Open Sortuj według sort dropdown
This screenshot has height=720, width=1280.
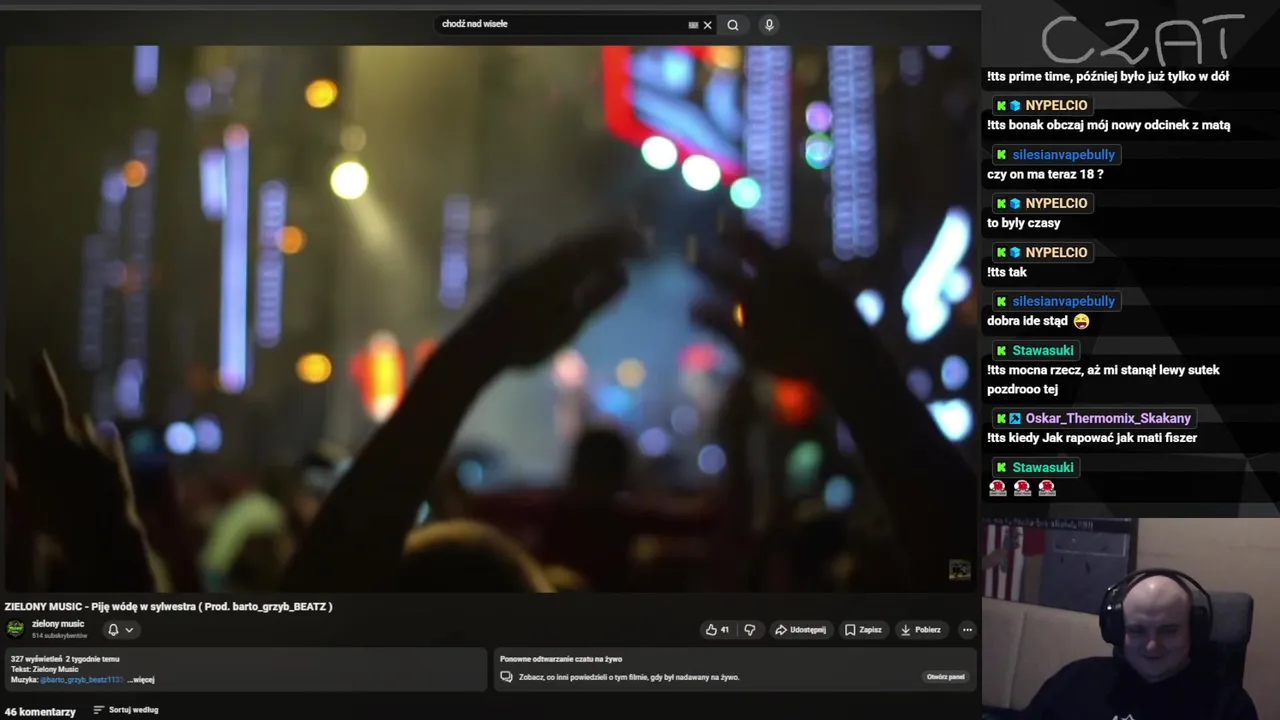[x=126, y=710]
